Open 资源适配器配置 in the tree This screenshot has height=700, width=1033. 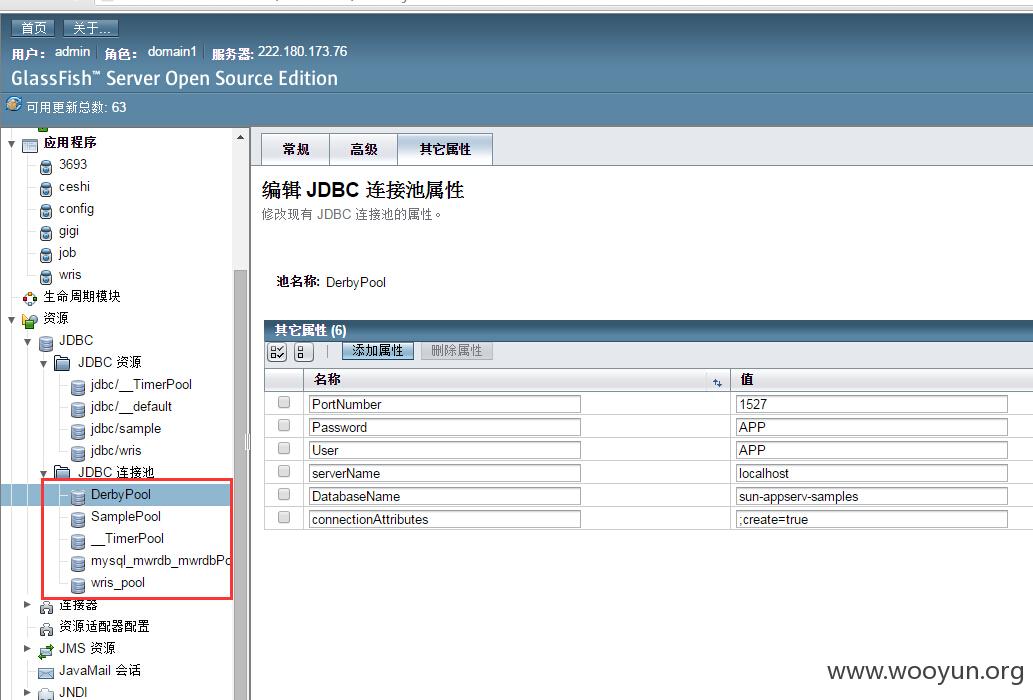click(x=104, y=626)
